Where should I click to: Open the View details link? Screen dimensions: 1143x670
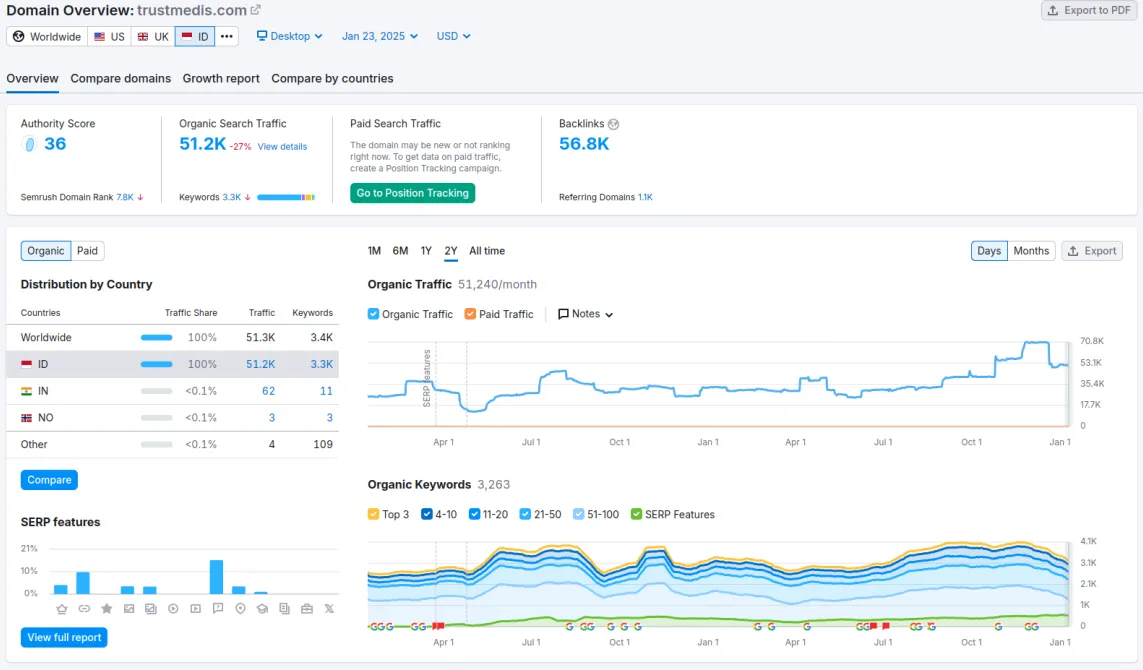282,147
